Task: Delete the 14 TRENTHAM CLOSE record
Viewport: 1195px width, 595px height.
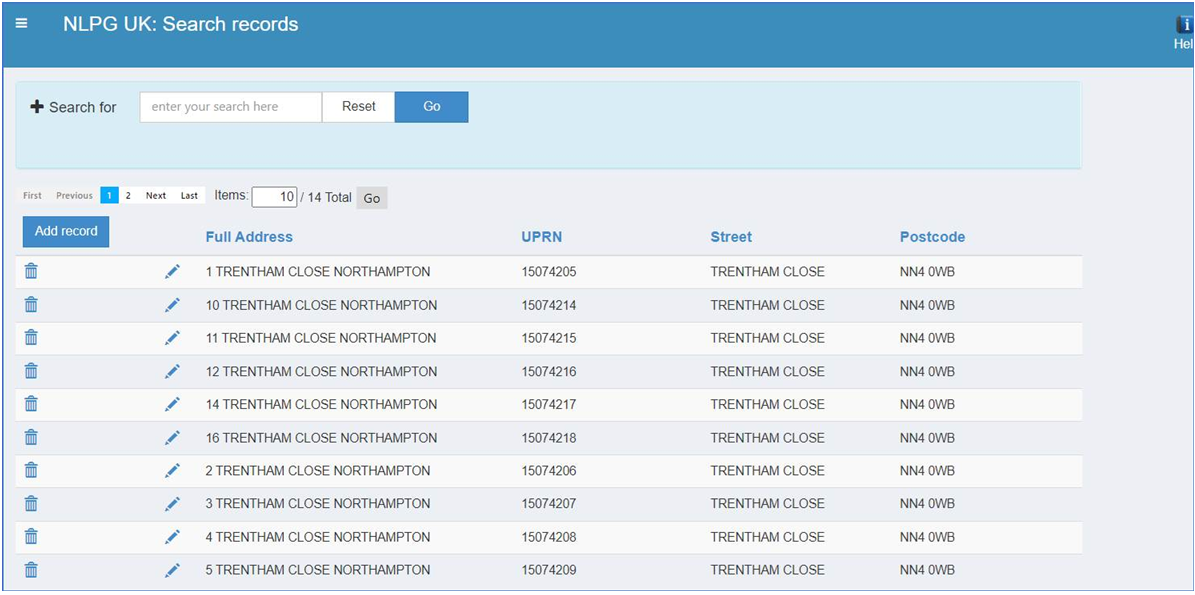Action: [x=31, y=404]
